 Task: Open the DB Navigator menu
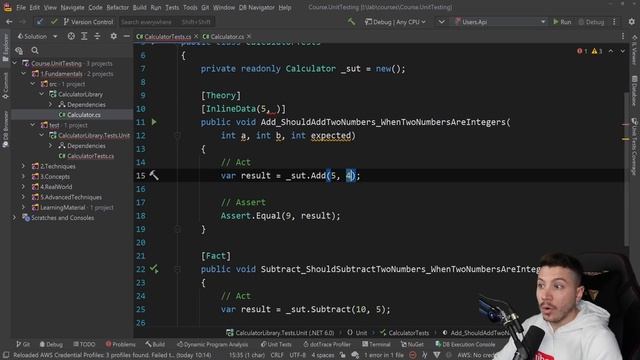(x=257, y=7)
